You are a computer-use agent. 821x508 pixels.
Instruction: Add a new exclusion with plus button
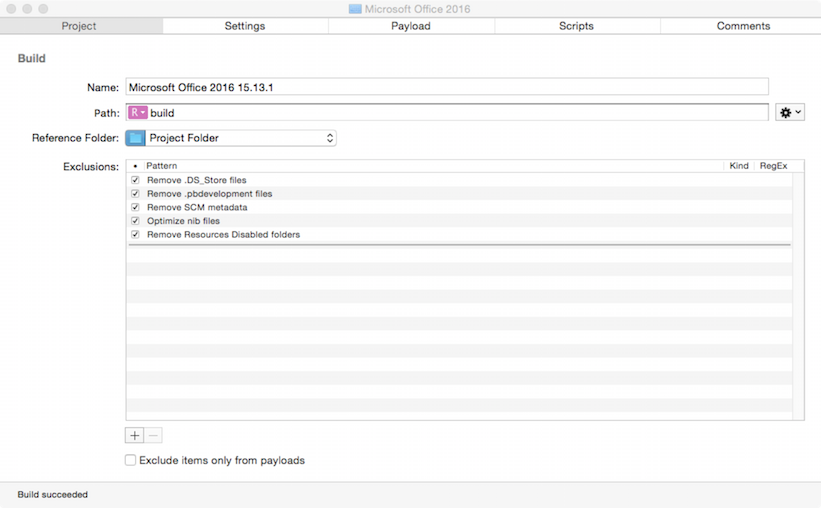pyautogui.click(x=135, y=435)
